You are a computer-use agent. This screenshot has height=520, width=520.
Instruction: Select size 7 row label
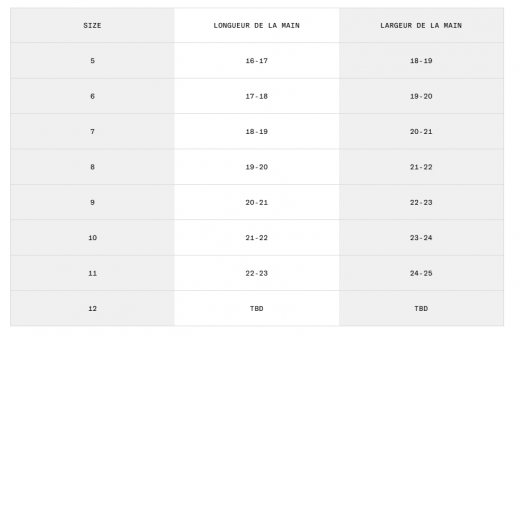92,132
